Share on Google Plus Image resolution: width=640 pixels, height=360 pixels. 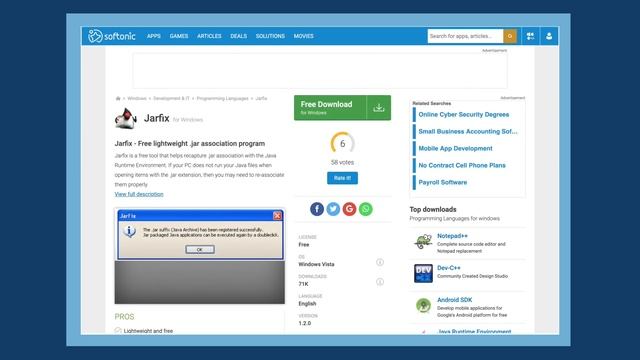tap(349, 209)
